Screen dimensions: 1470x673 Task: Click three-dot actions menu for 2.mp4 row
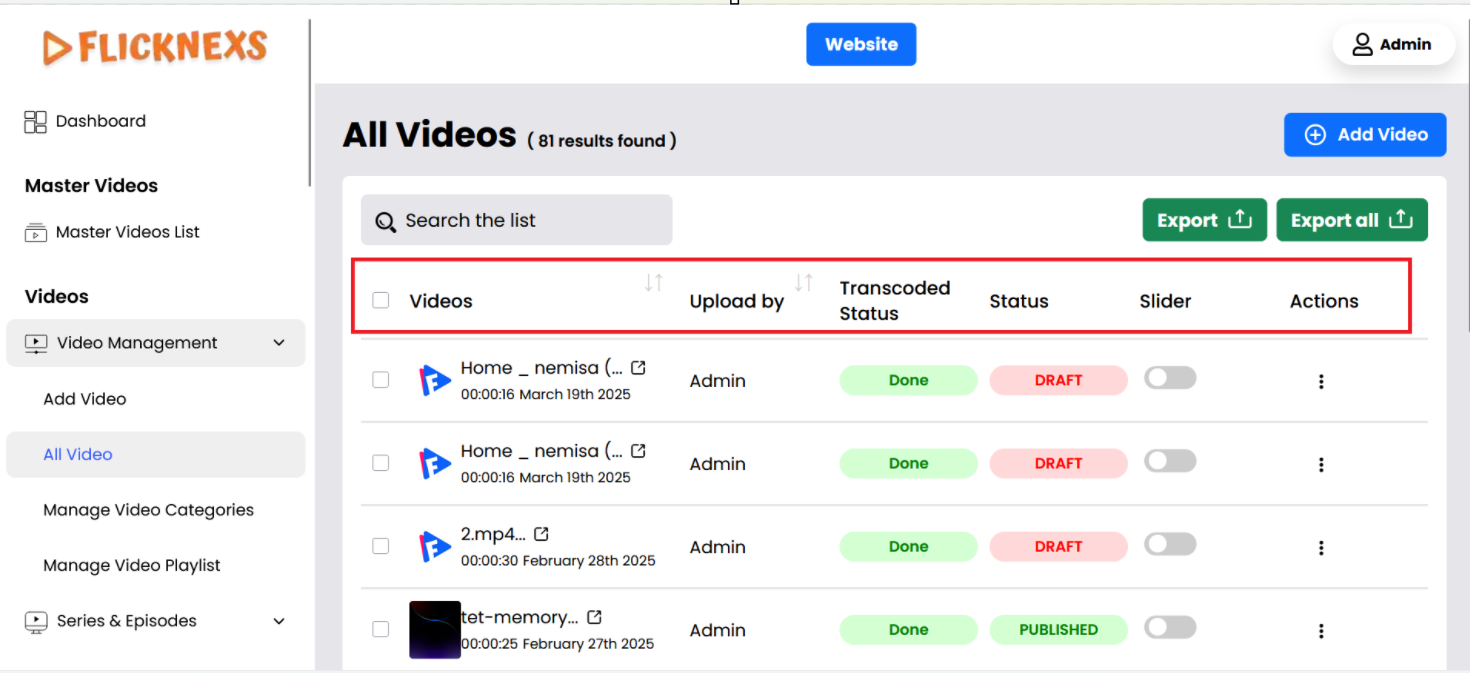click(1321, 548)
